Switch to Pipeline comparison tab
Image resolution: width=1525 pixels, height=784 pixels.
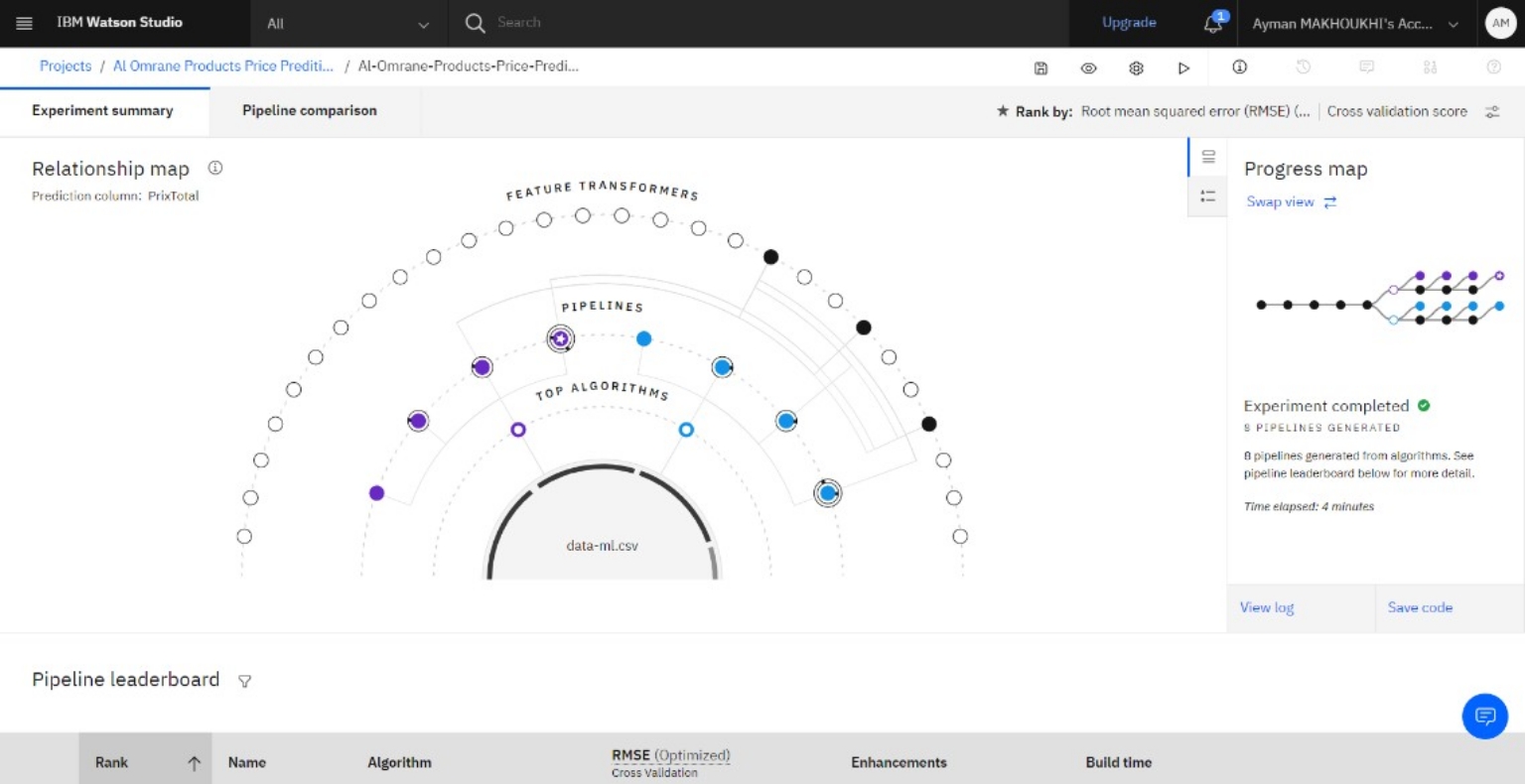click(x=310, y=111)
